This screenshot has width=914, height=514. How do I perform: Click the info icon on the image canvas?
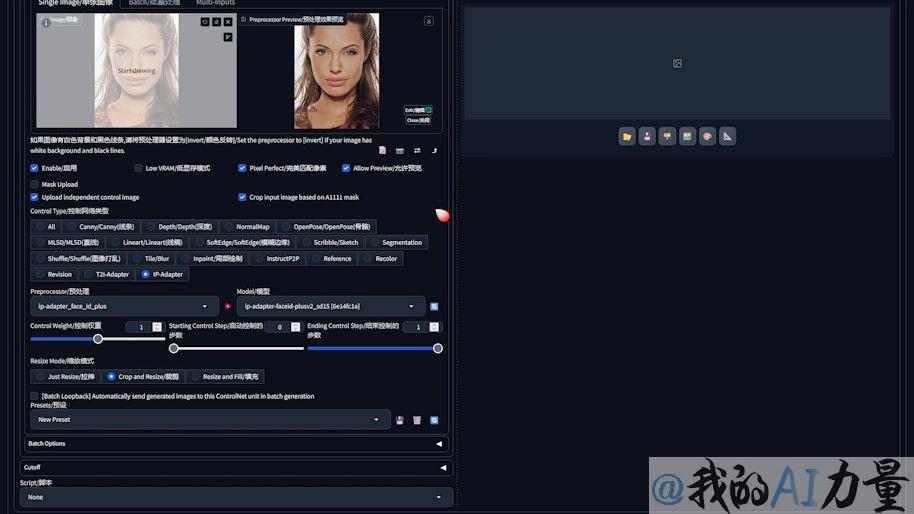click(x=46, y=22)
